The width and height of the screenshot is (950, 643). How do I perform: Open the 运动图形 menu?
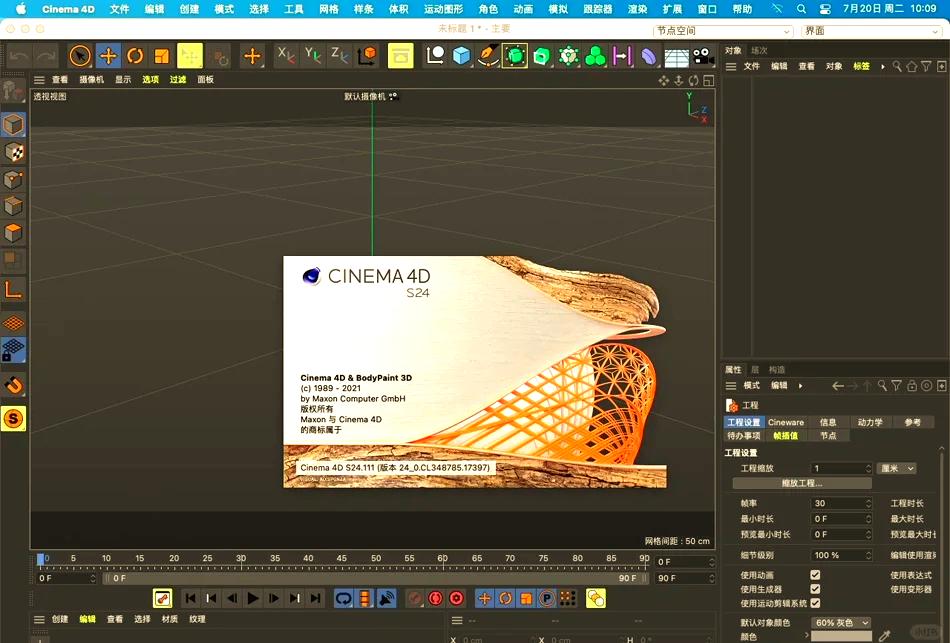point(443,9)
